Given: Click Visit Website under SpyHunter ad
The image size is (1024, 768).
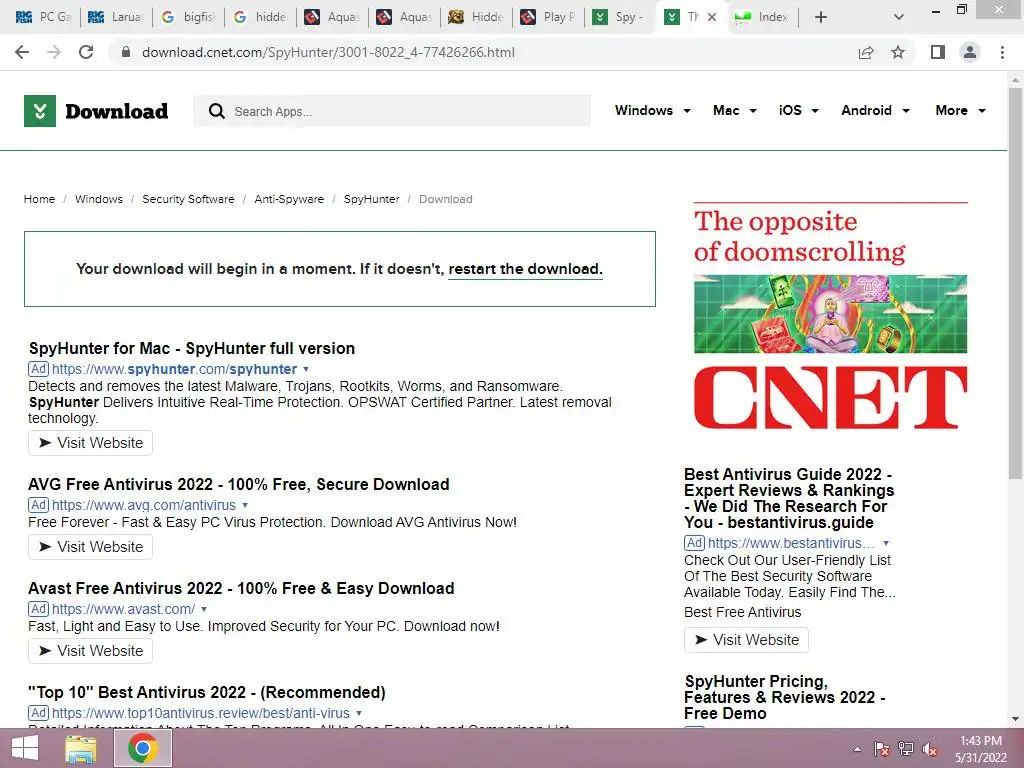Looking at the screenshot, I should point(90,443).
